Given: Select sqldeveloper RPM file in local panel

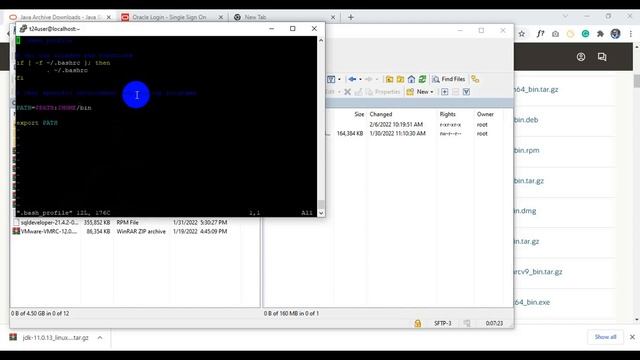Looking at the screenshot, I should click(x=49, y=222).
